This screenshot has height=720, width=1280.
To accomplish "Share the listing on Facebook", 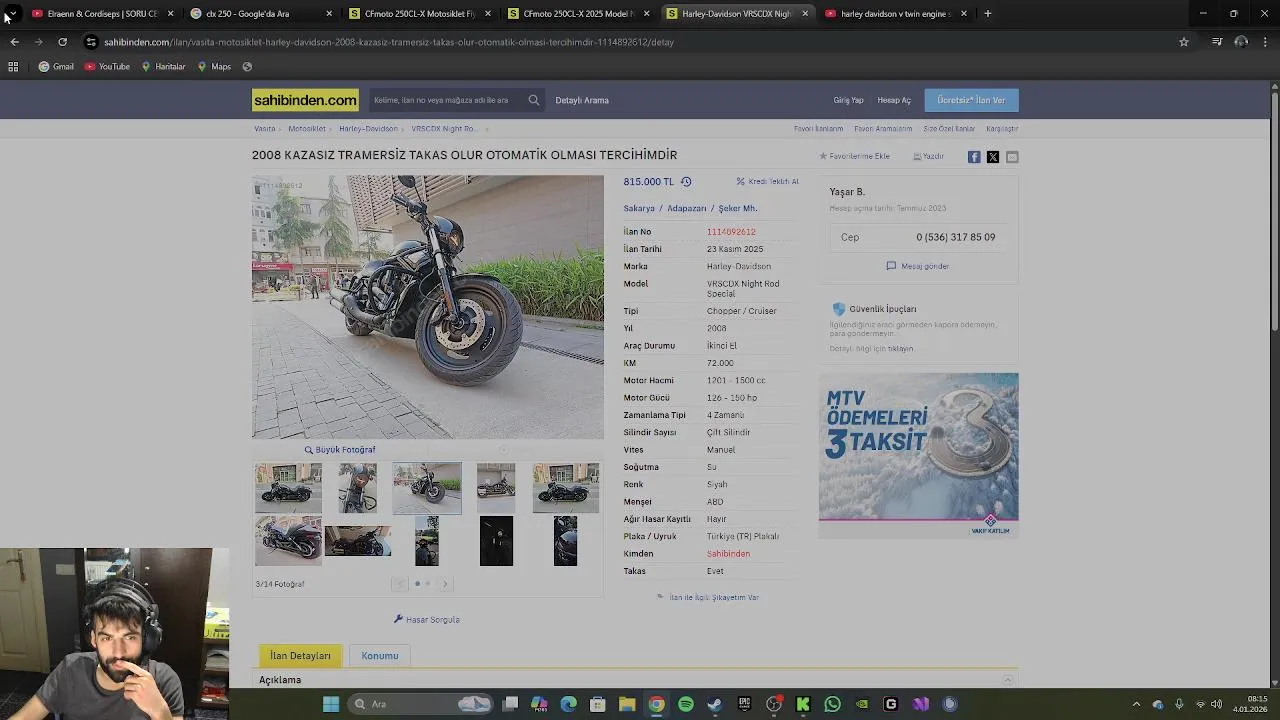I will 974,157.
